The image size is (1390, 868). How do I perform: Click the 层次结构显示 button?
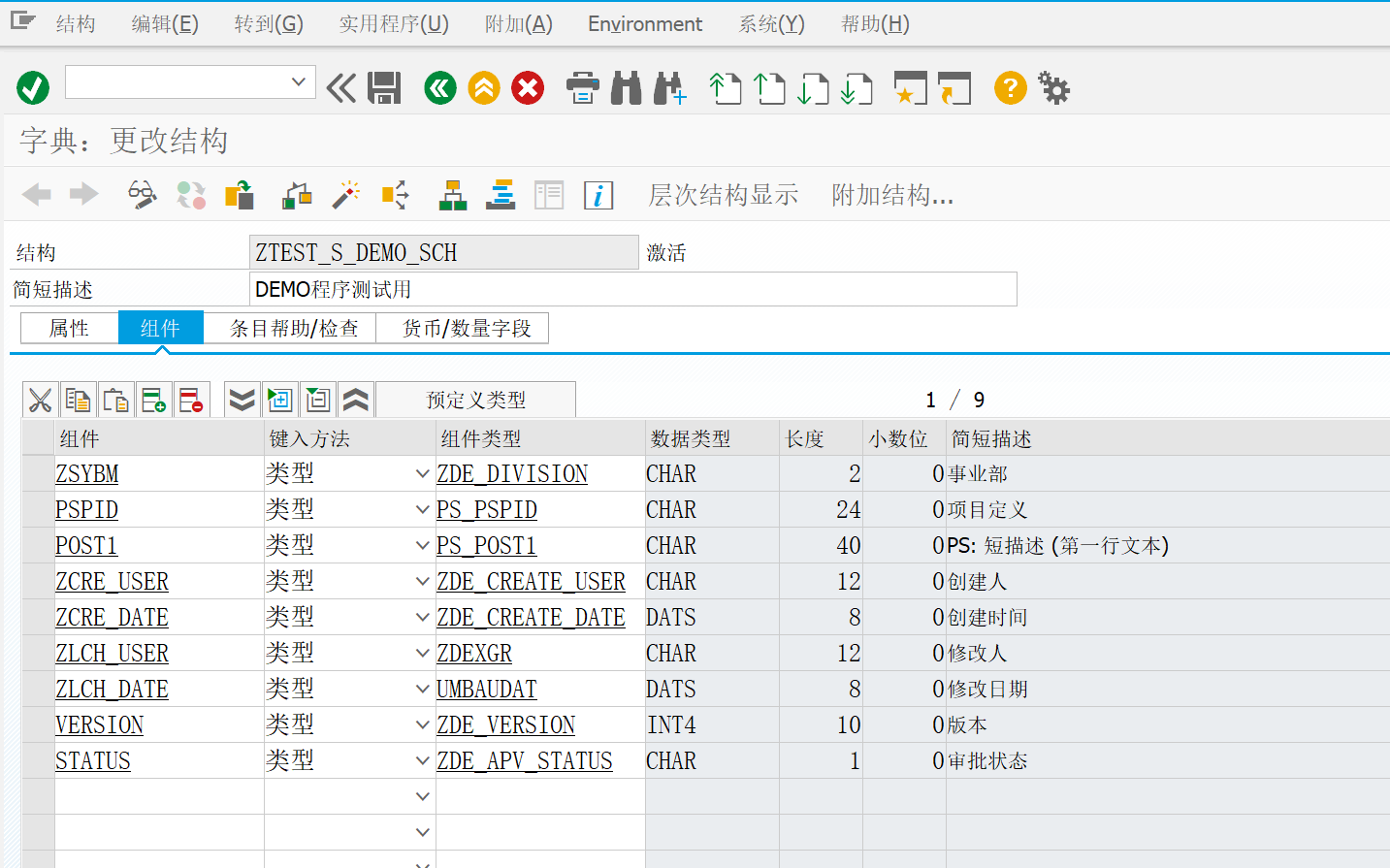click(x=724, y=195)
